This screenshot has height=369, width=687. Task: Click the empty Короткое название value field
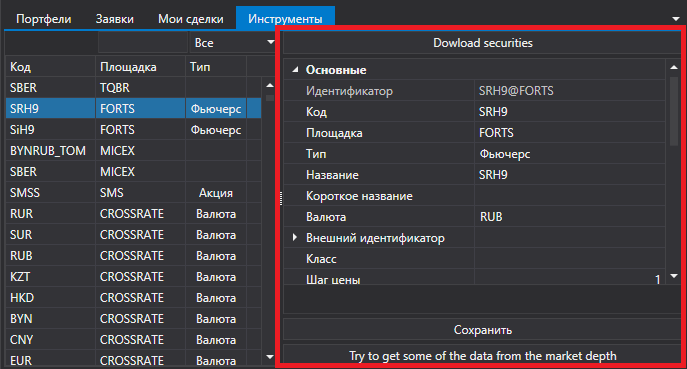tap(570, 196)
